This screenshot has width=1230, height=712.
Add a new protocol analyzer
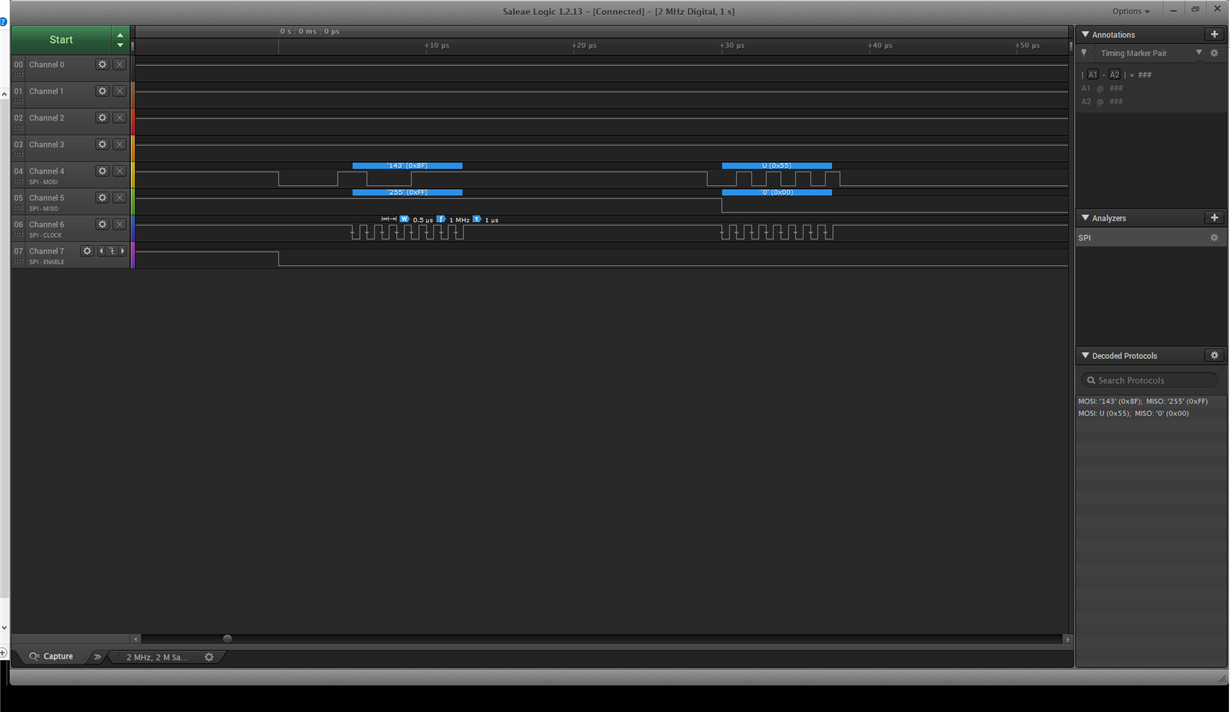pyautogui.click(x=1214, y=217)
